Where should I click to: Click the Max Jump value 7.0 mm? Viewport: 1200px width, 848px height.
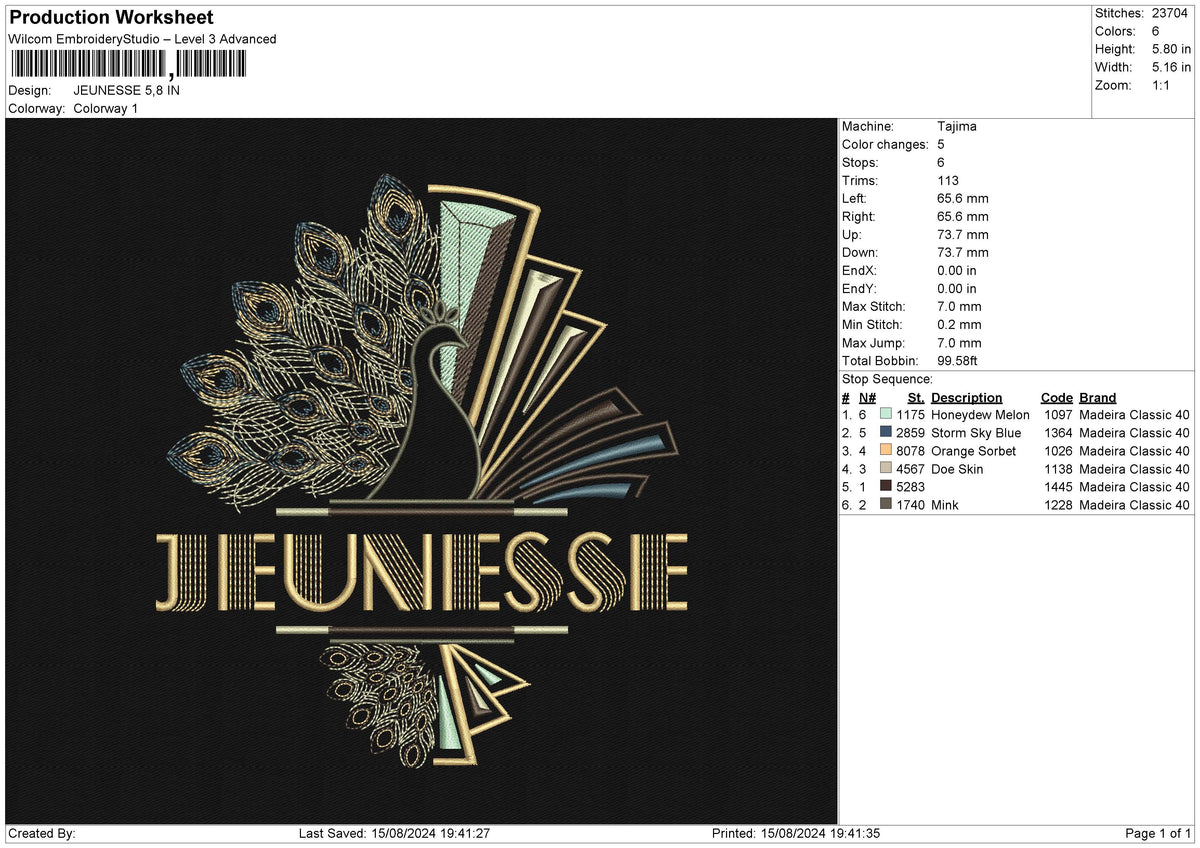pos(959,342)
